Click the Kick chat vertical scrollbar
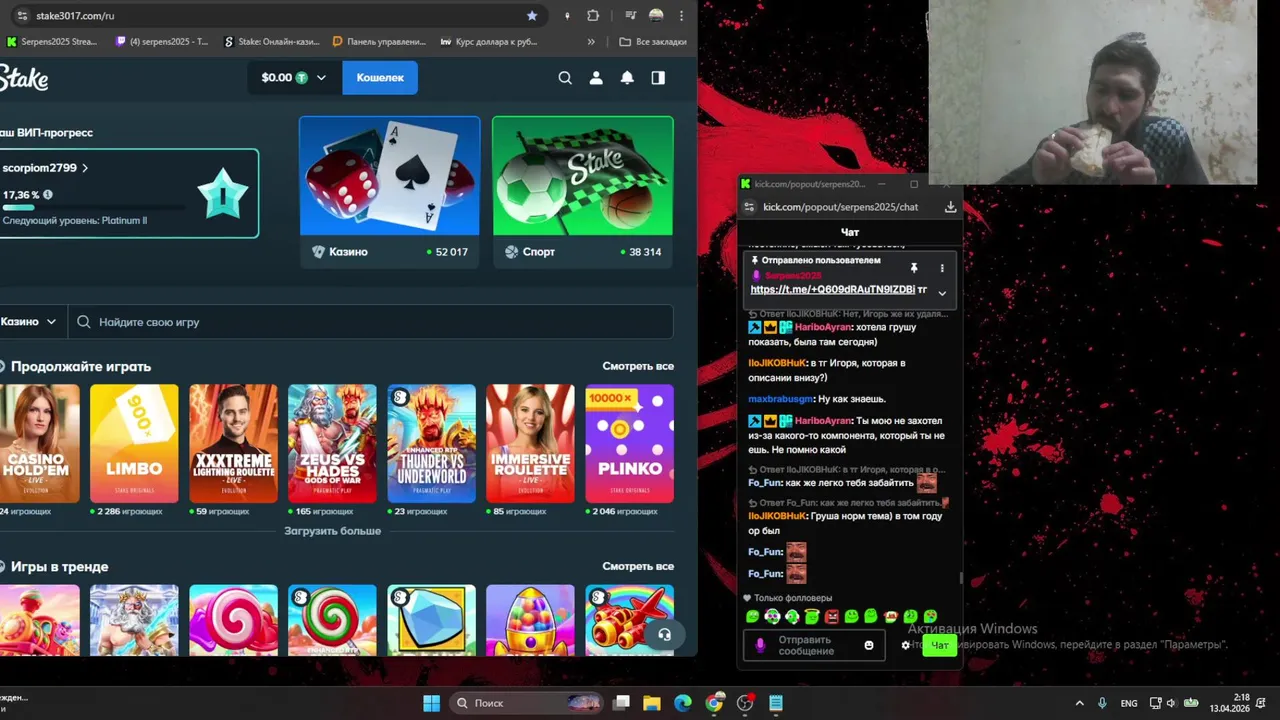Image resolution: width=1280 pixels, height=720 pixels. 960,577
